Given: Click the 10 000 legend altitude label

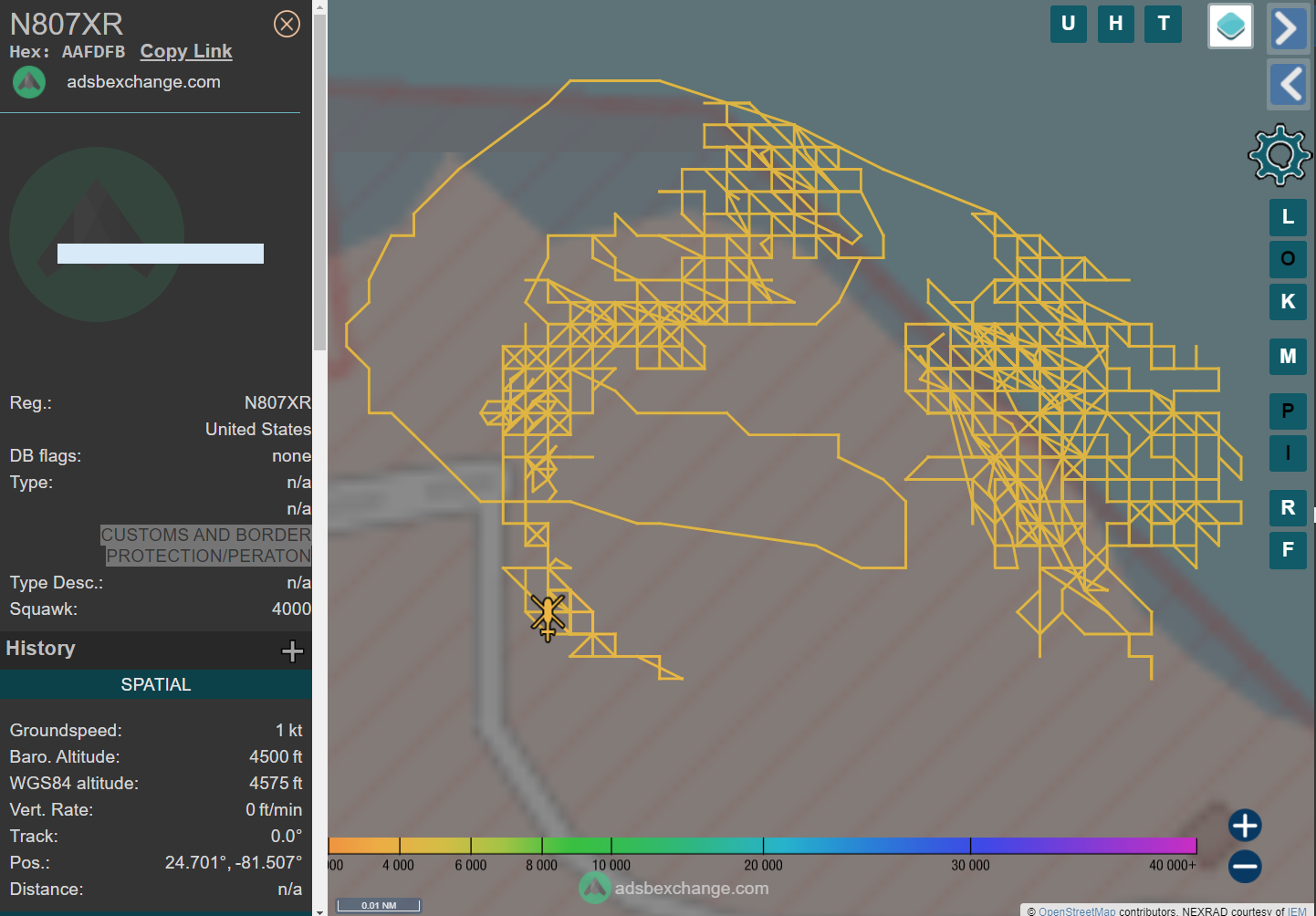Looking at the screenshot, I should pyautogui.click(x=611, y=866).
